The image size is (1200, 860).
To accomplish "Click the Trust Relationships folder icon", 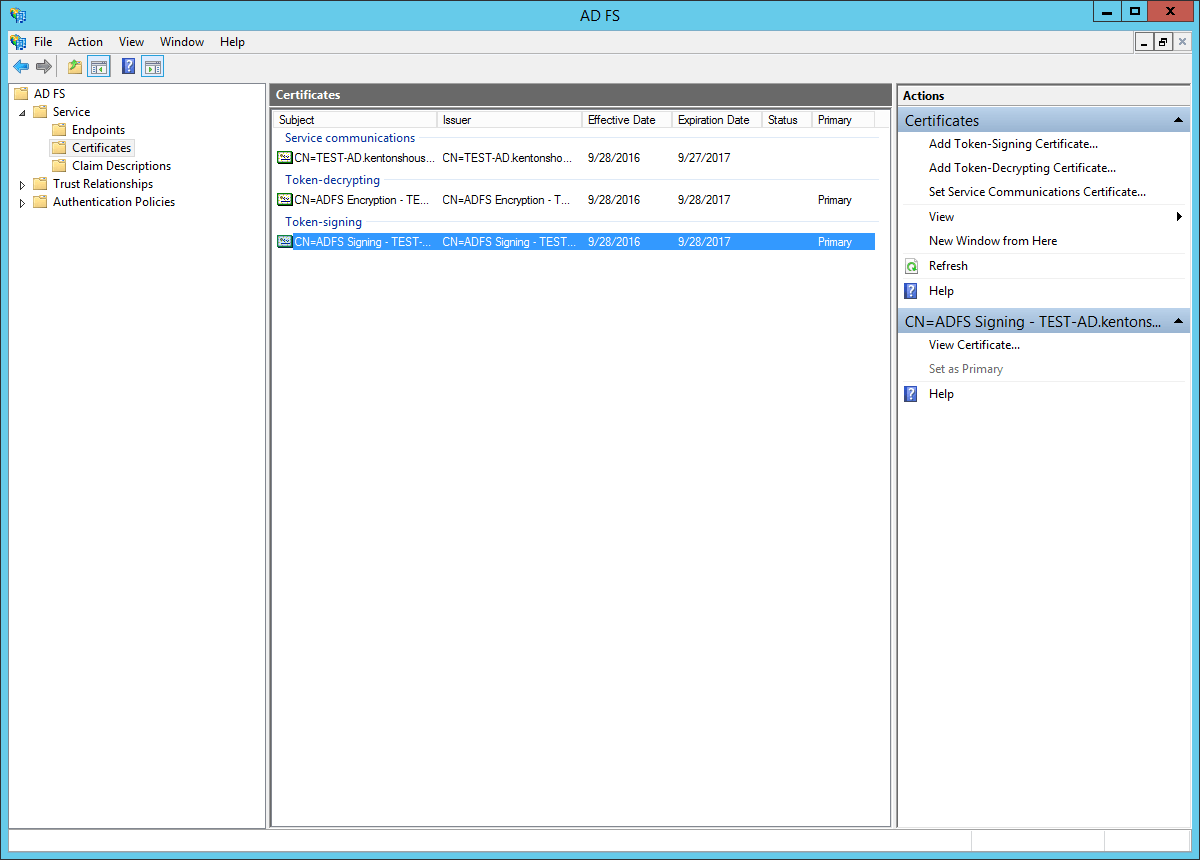I will [x=40, y=184].
